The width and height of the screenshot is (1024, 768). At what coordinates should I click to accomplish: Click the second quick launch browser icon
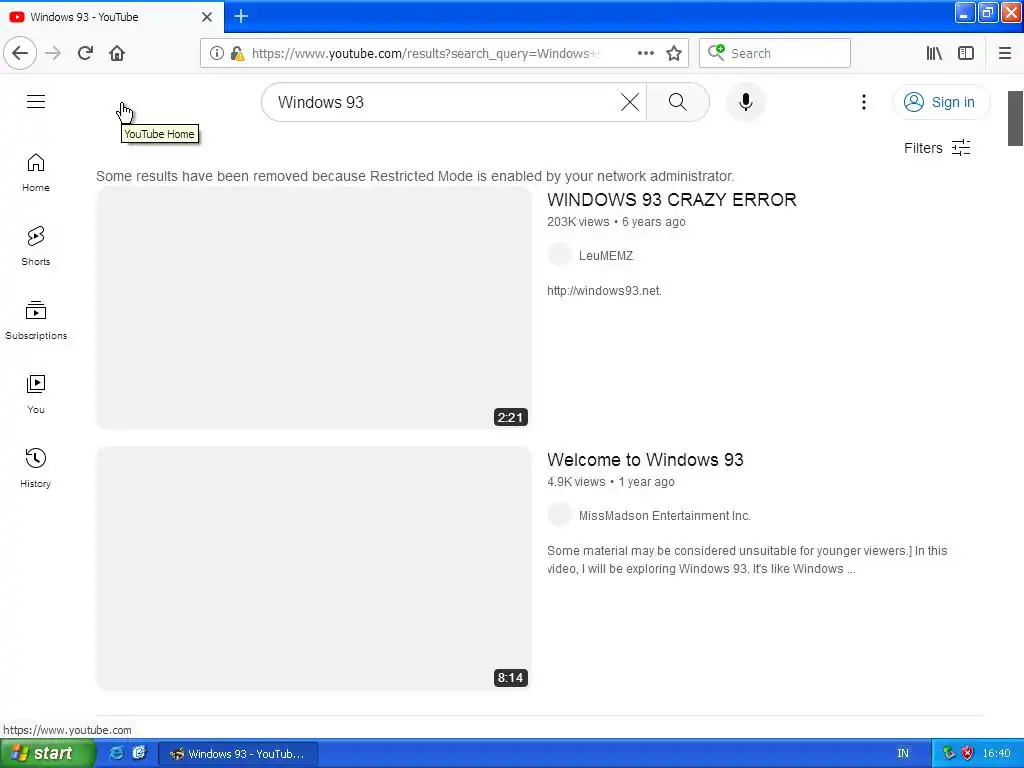pos(138,753)
